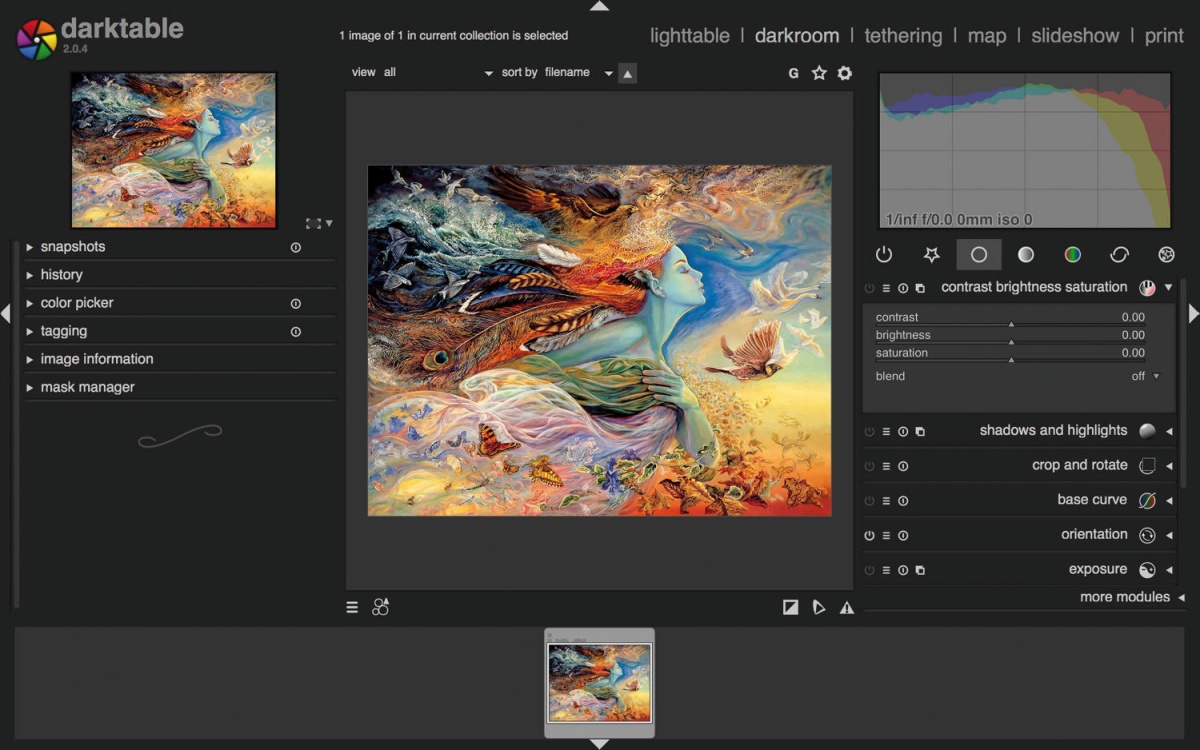Select basic modules group (circle icon)

pyautogui.click(x=979, y=255)
